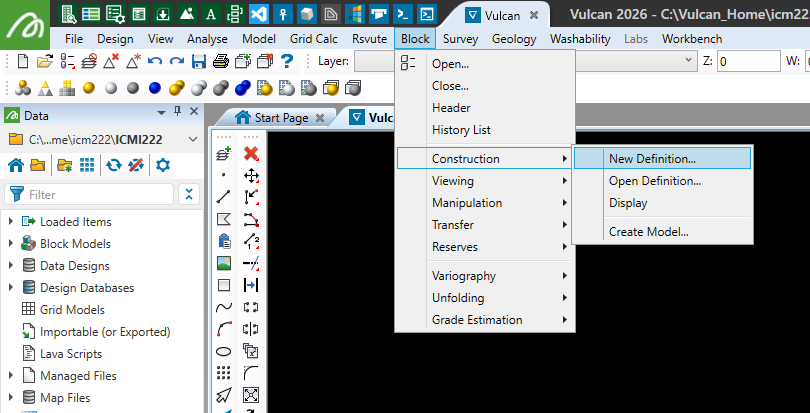The width and height of the screenshot is (810, 413).
Task: Open Help with the blue question mark
Action: click(287, 62)
